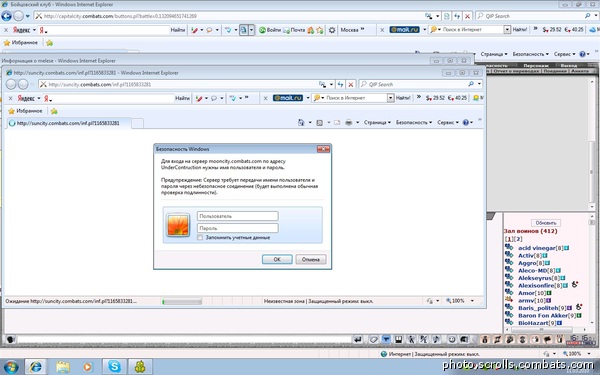Click the music note icon in the chat toolbar

tap(436, 339)
